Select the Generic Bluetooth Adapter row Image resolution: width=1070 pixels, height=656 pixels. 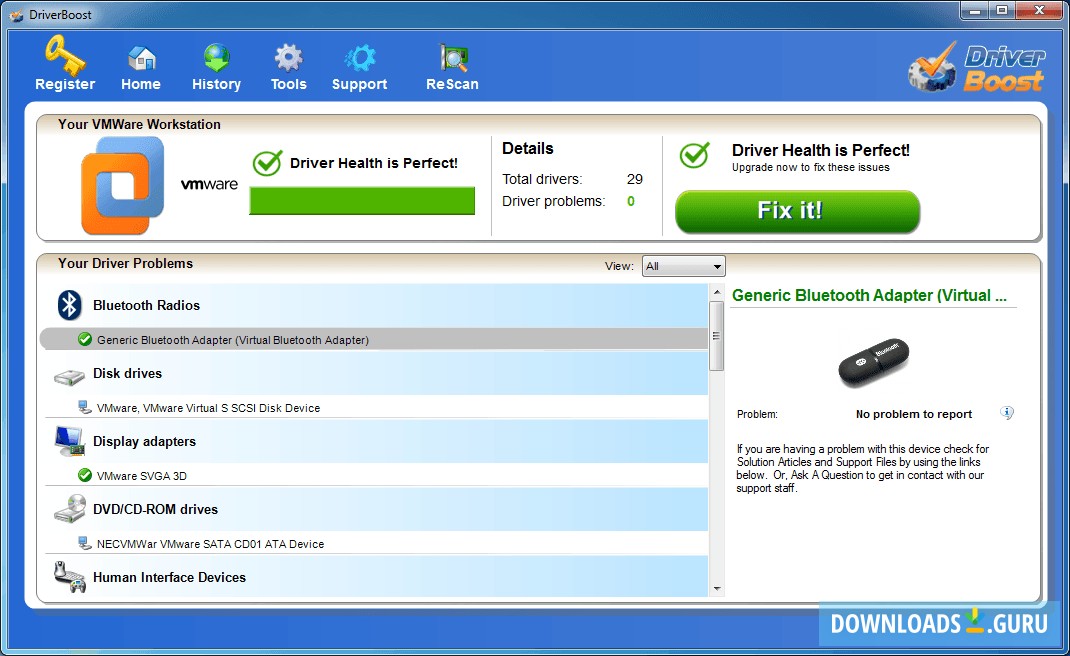tap(374, 339)
